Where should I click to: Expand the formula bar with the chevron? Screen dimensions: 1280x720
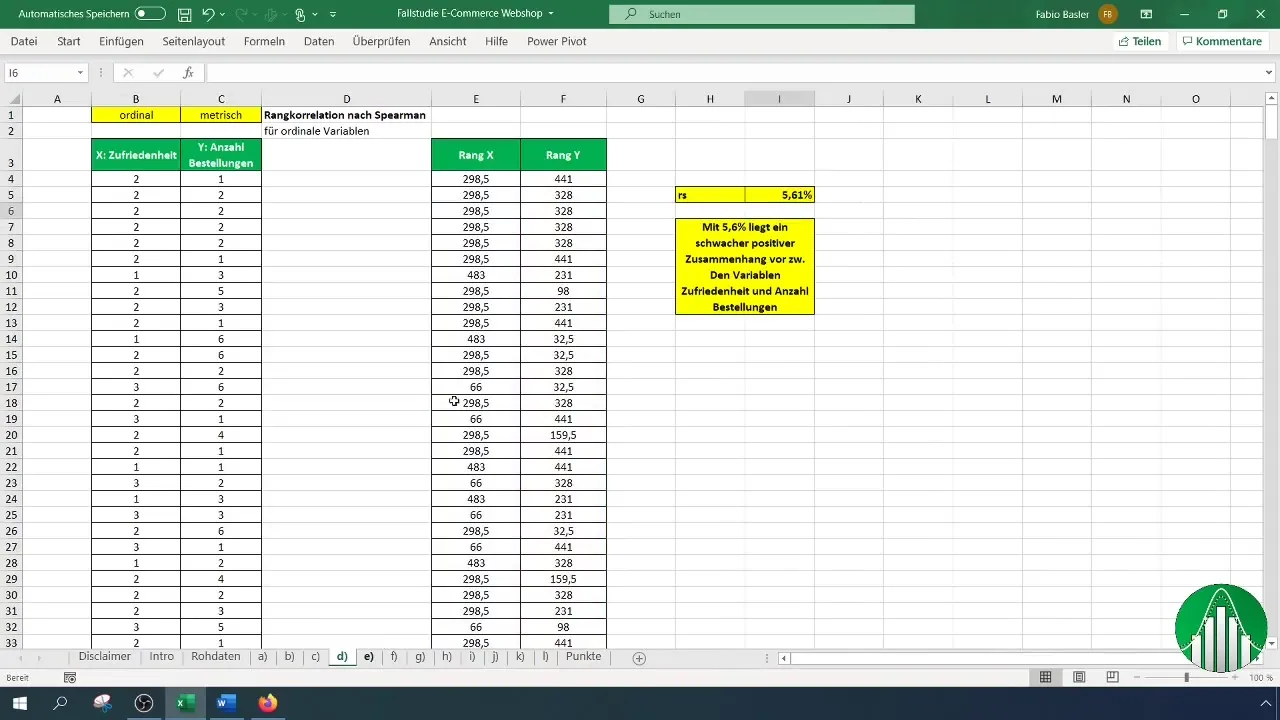[1270, 73]
